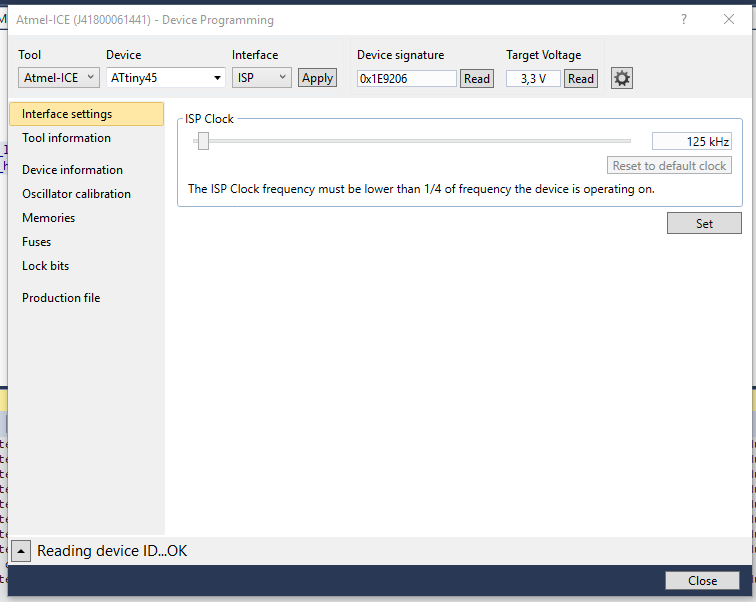Click the Reading device ID...OK status text
Image resolution: width=756 pixels, height=602 pixels.
click(x=112, y=551)
